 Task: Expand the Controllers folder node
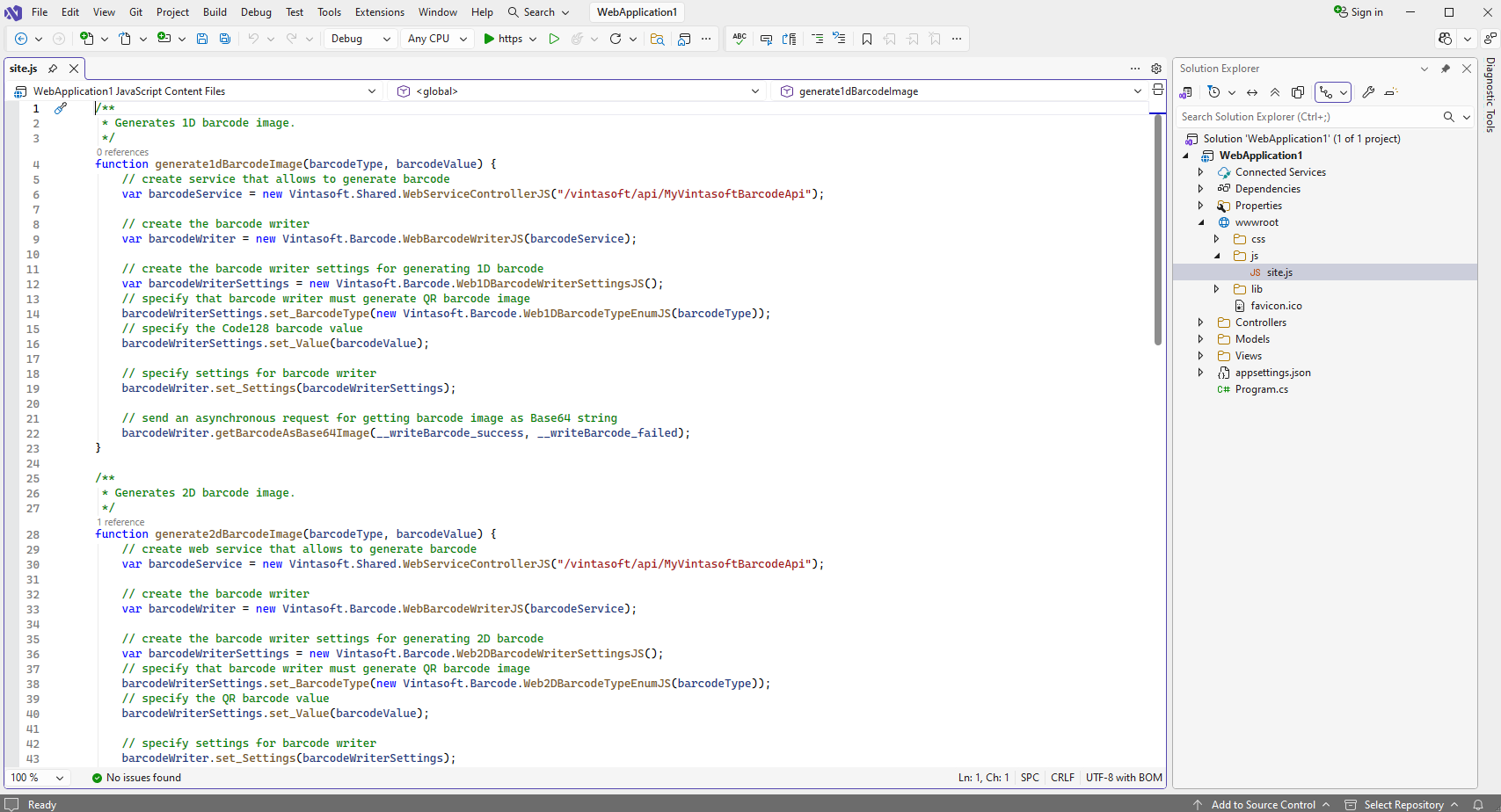click(x=1201, y=323)
